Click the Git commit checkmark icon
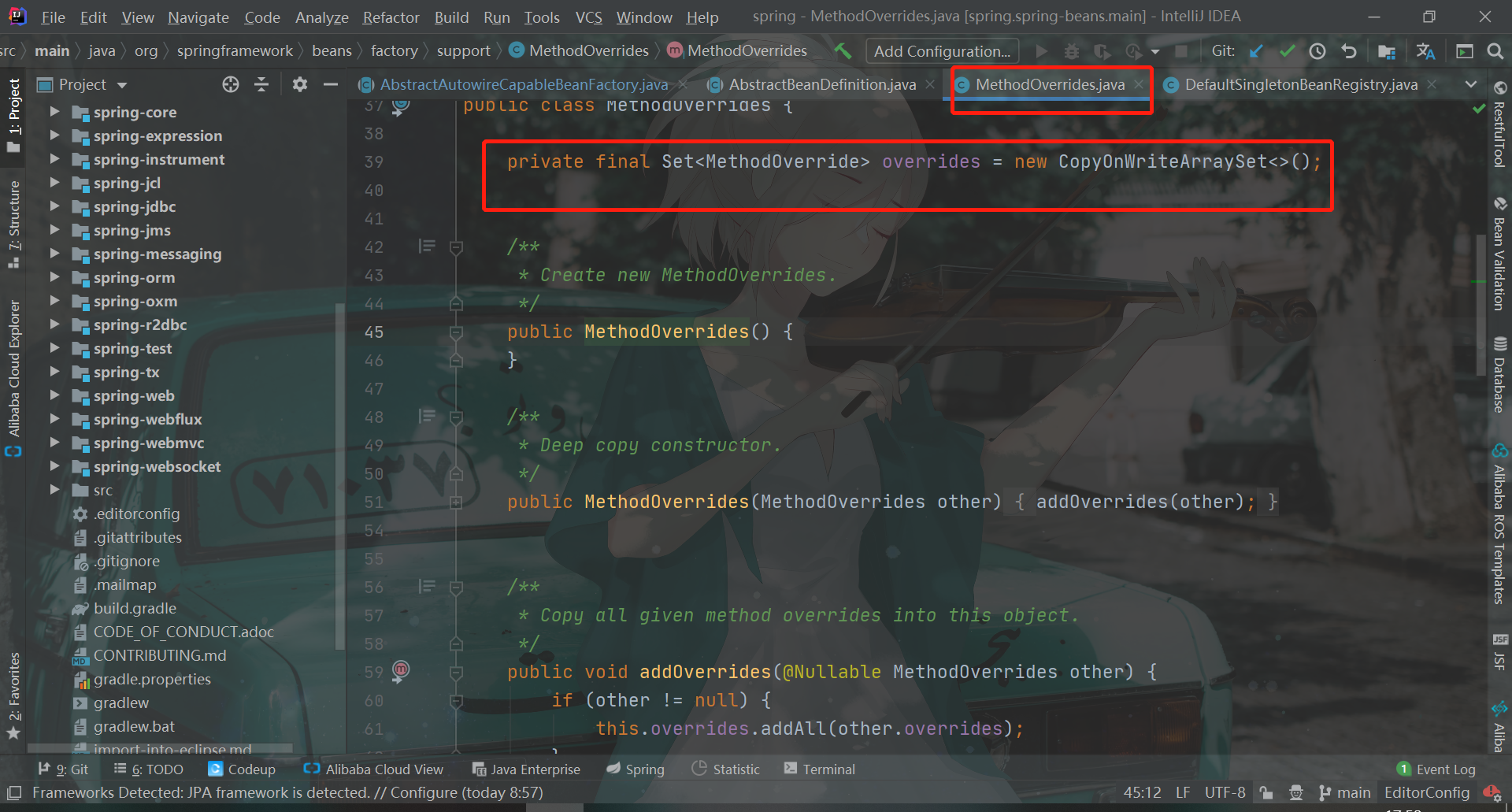 (x=1287, y=51)
